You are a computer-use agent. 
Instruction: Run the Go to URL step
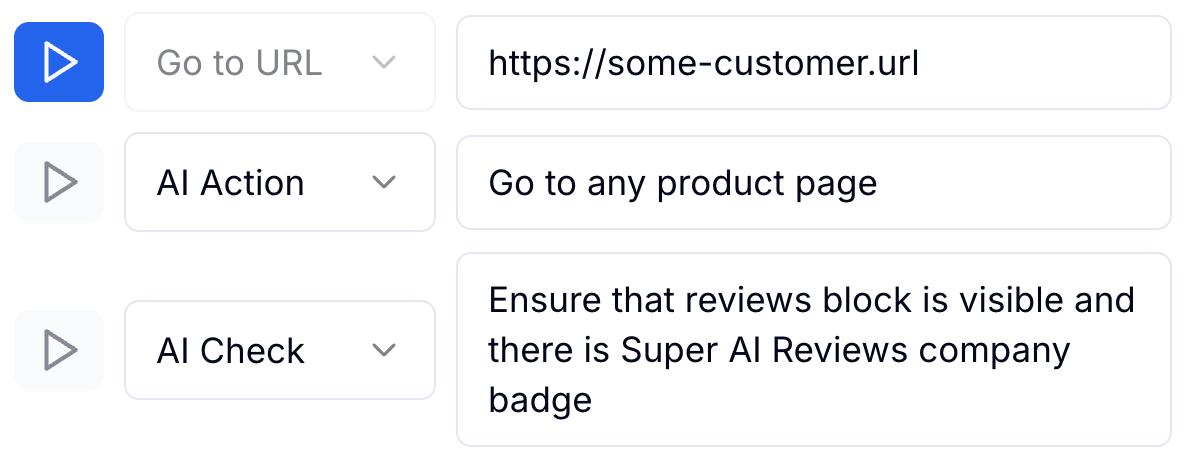(x=59, y=62)
